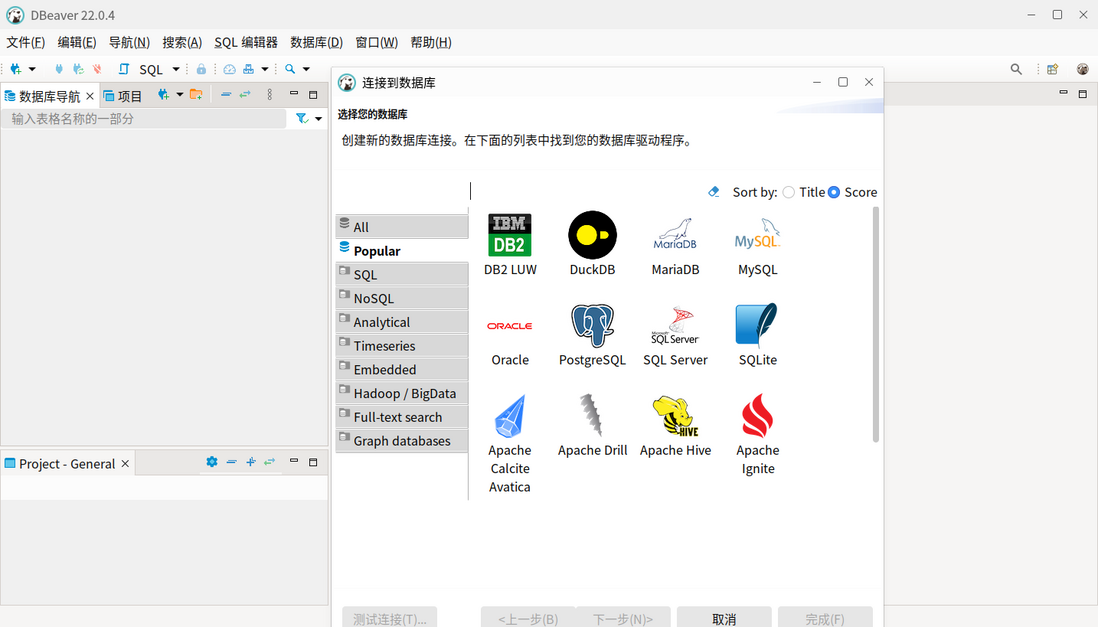Click the transaction lock icon in toolbar

tap(201, 69)
